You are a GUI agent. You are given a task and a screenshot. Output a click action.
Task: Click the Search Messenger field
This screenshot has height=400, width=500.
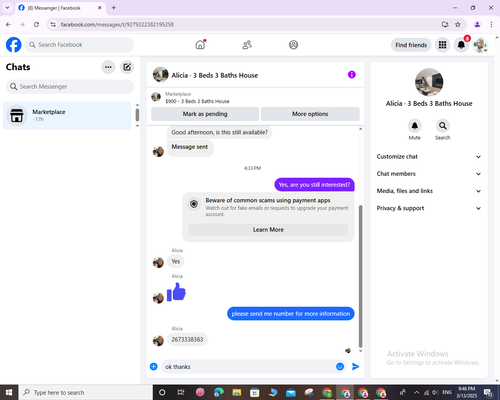[x=70, y=87]
